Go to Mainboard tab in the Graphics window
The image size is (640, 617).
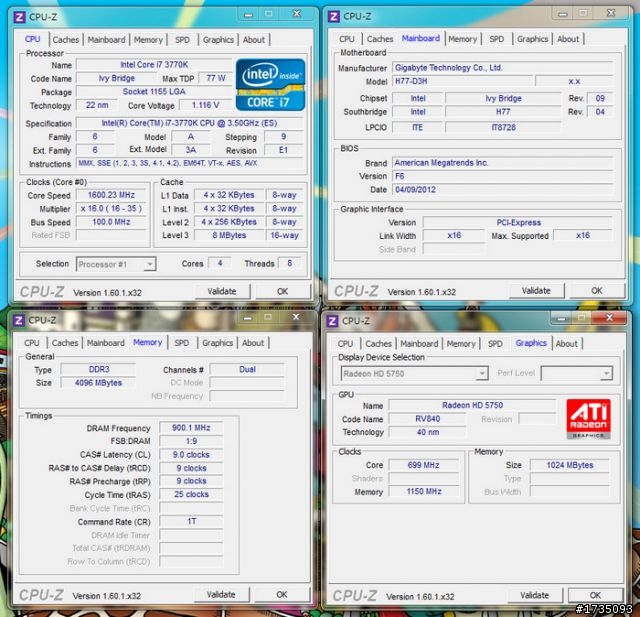point(419,344)
